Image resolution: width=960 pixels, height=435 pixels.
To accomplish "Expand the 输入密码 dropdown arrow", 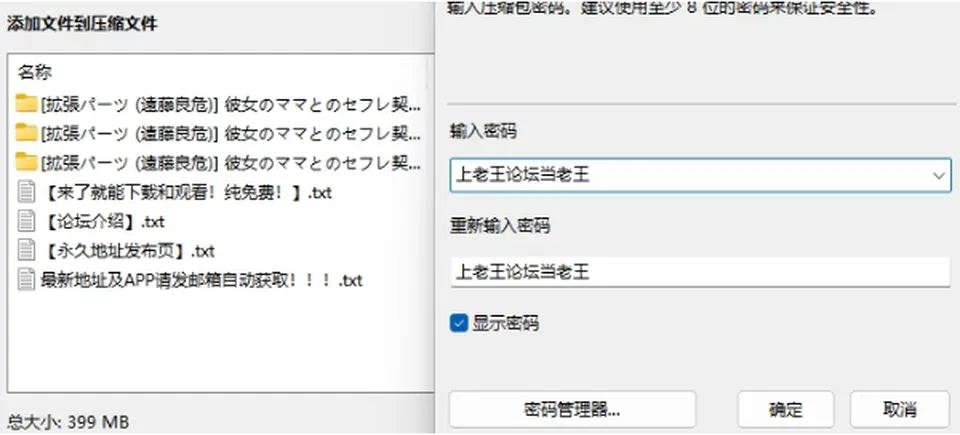I will [x=939, y=176].
